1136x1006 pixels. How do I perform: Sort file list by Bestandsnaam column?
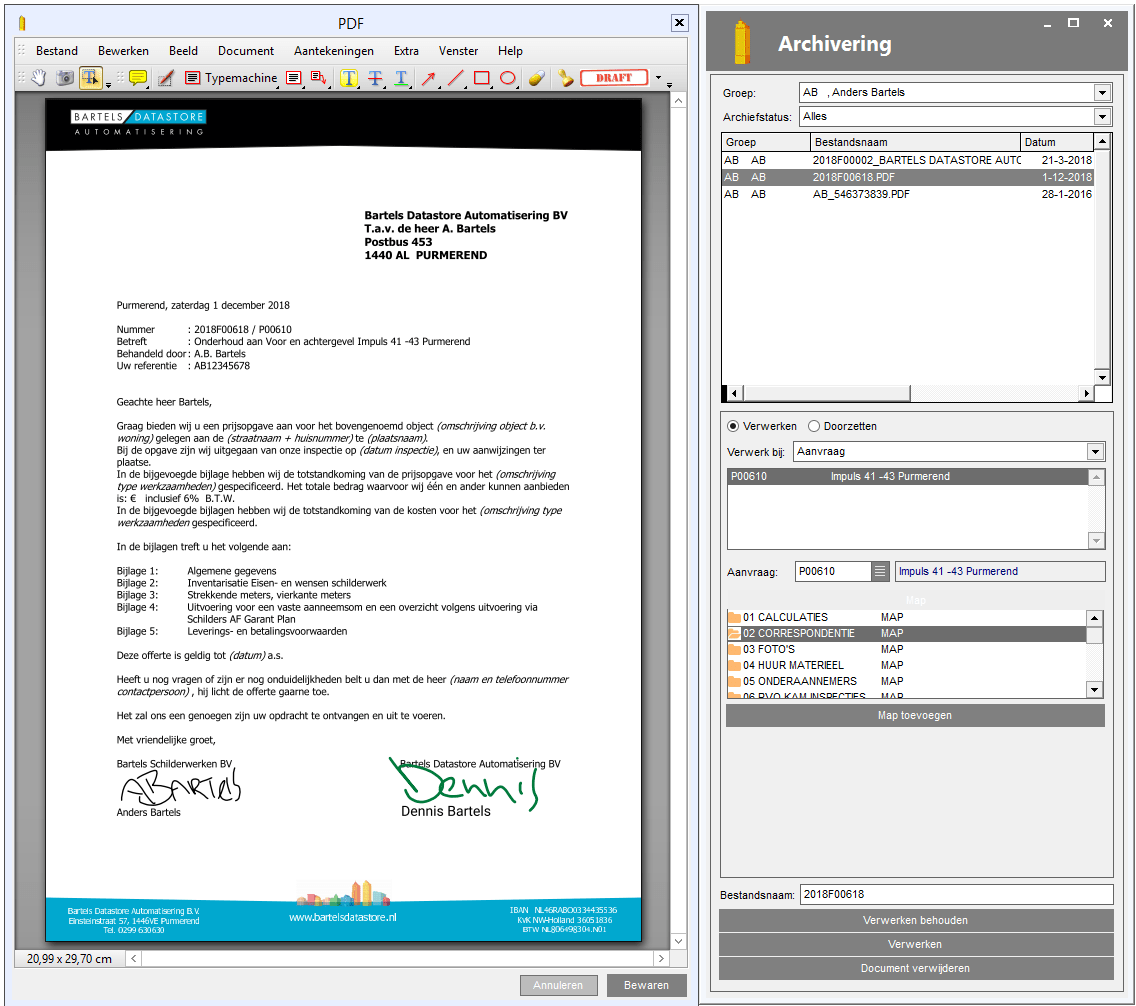(x=915, y=142)
